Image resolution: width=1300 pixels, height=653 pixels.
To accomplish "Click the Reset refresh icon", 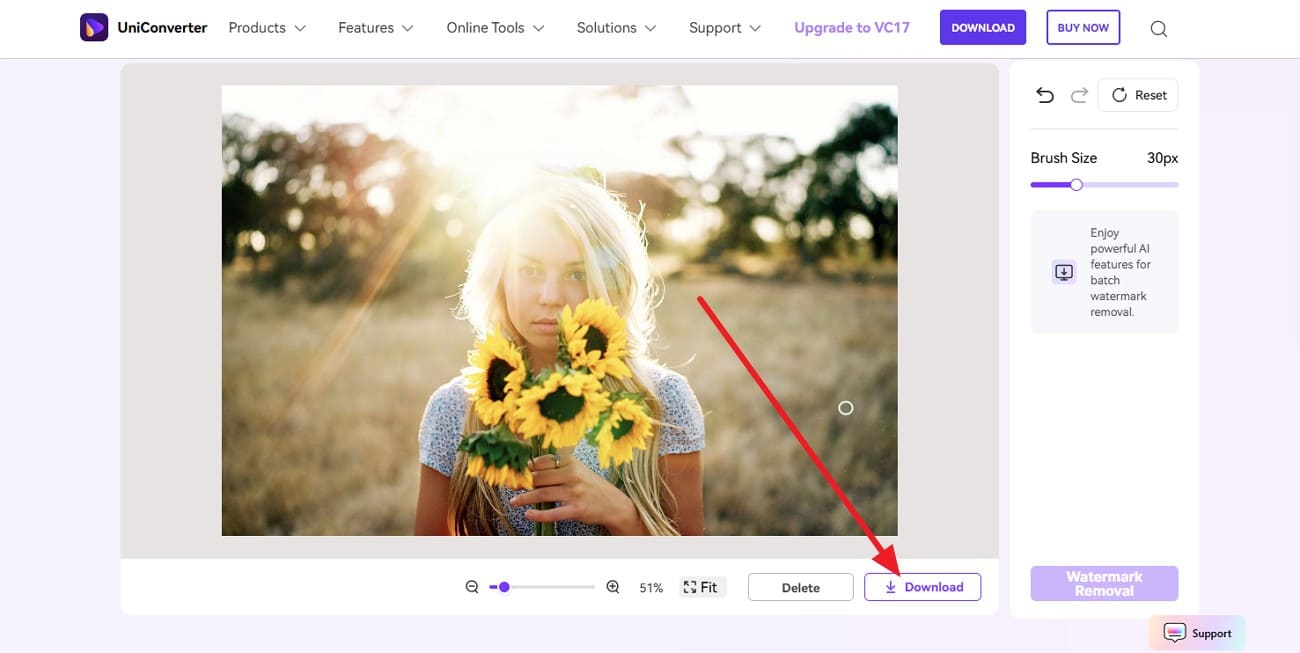I will [1119, 94].
